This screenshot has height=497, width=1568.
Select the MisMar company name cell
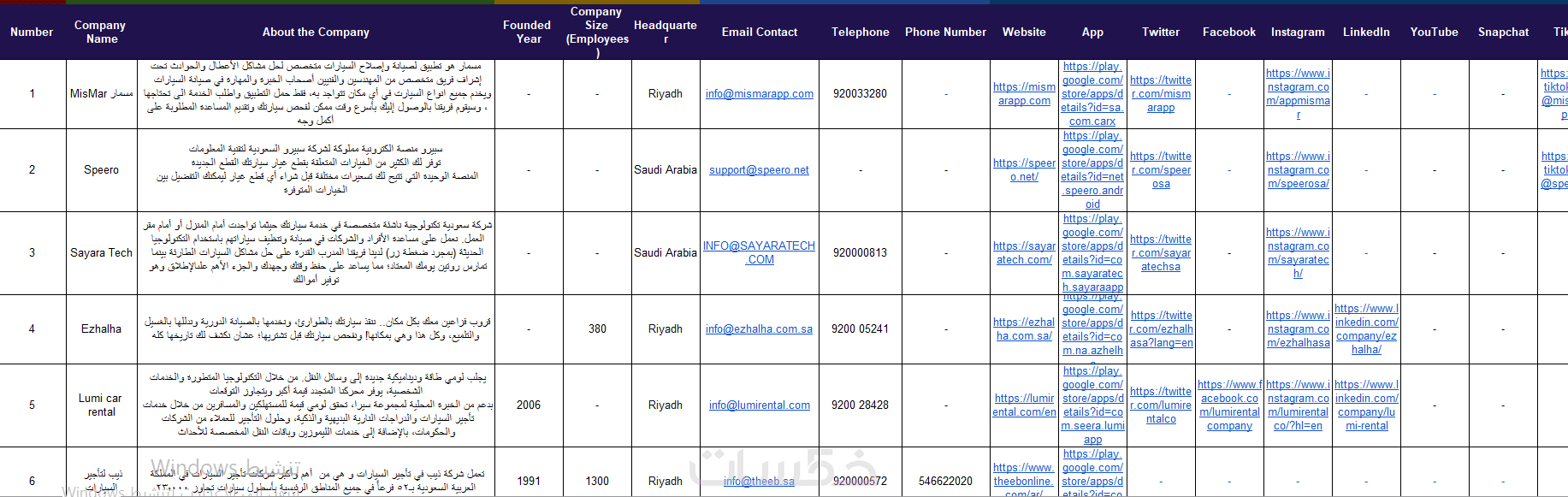[x=101, y=94]
